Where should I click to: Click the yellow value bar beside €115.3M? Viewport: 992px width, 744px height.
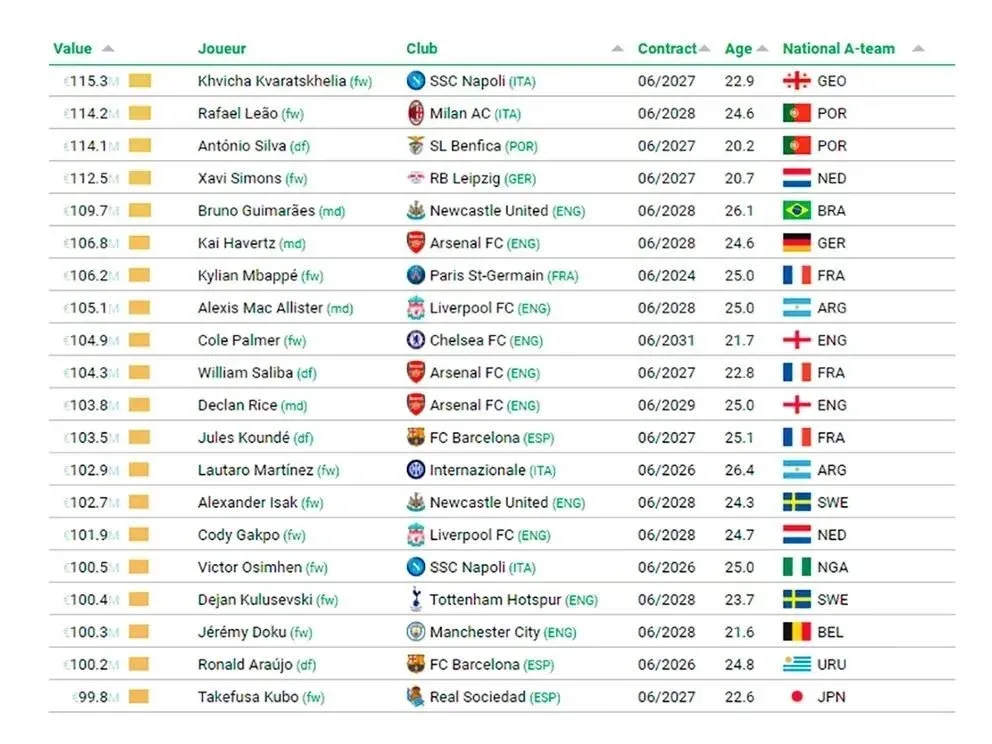tap(139, 81)
